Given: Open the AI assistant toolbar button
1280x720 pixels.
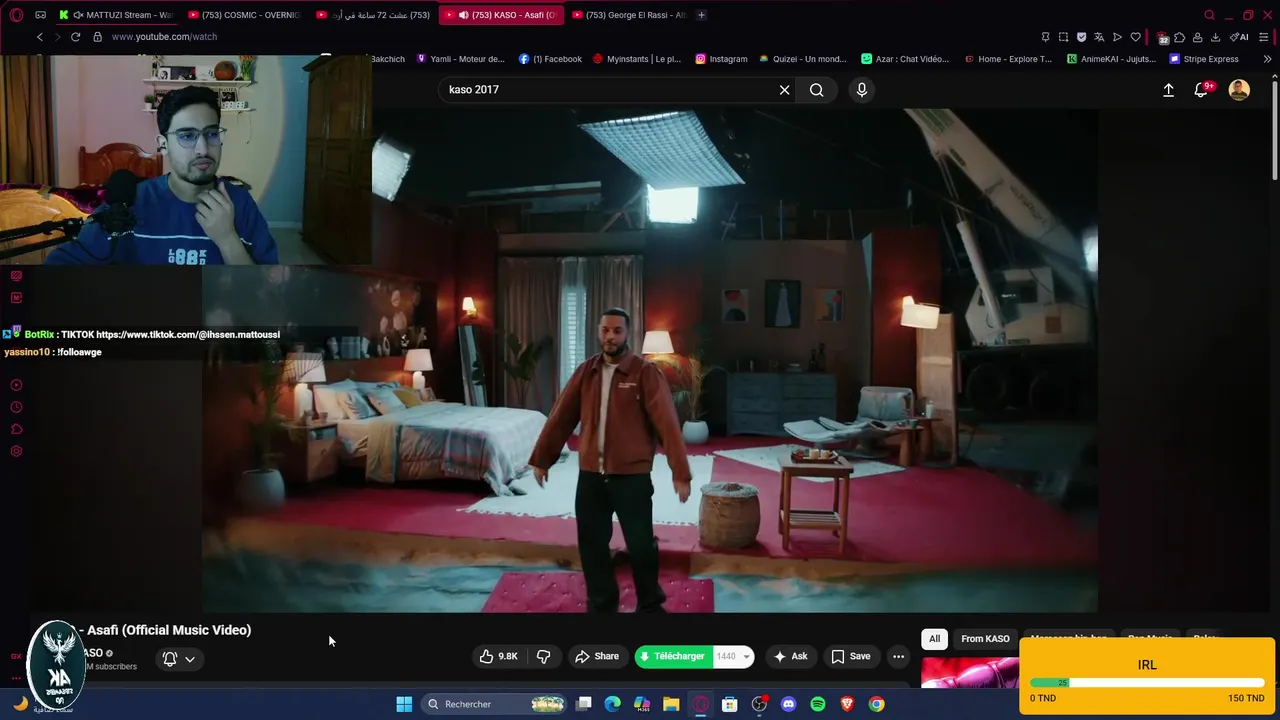Looking at the screenshot, I should [x=1239, y=37].
